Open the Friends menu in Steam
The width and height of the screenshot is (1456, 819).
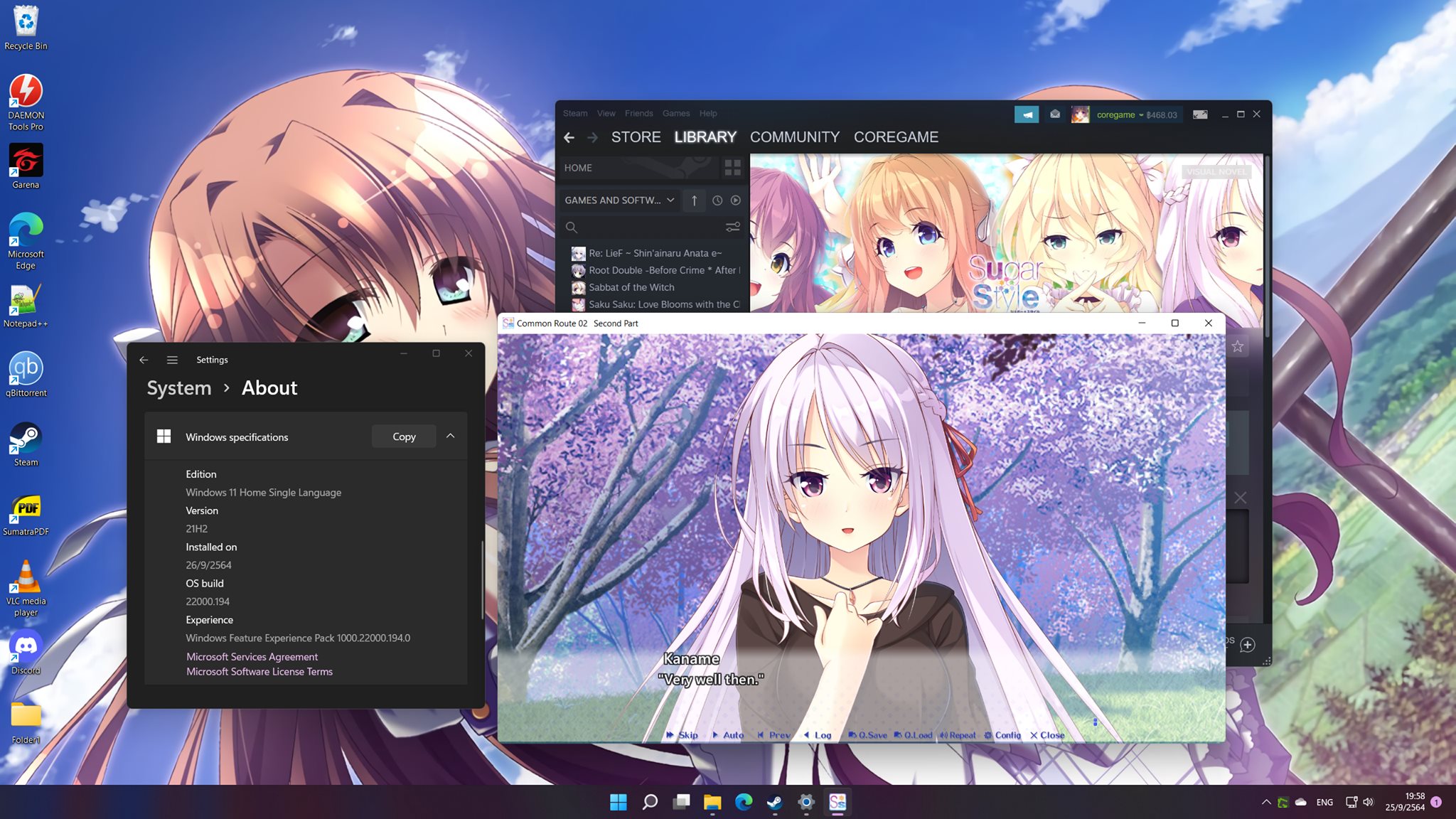point(638,113)
